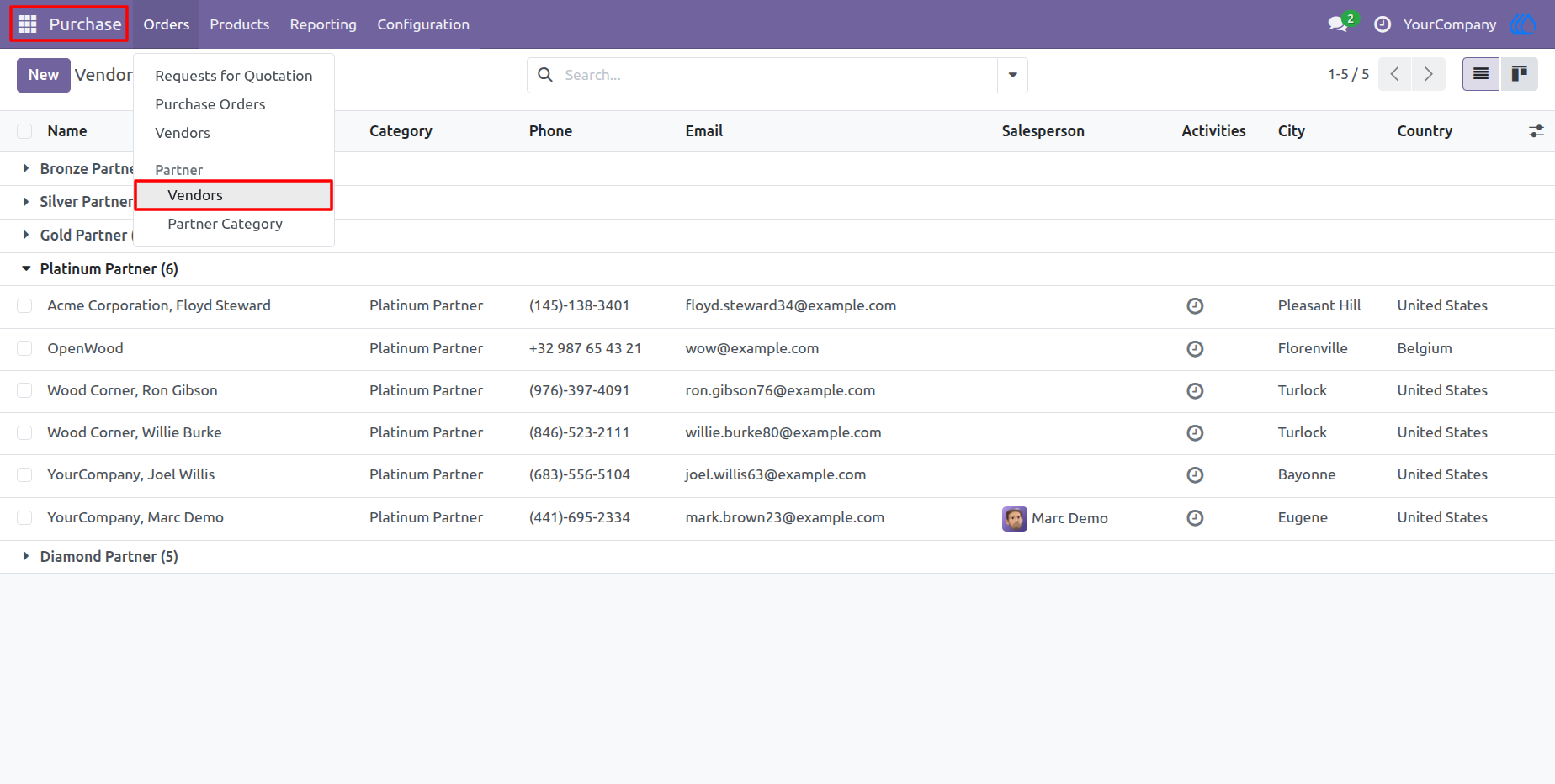
Task: Expand the Silver Partner group
Action: [26, 202]
